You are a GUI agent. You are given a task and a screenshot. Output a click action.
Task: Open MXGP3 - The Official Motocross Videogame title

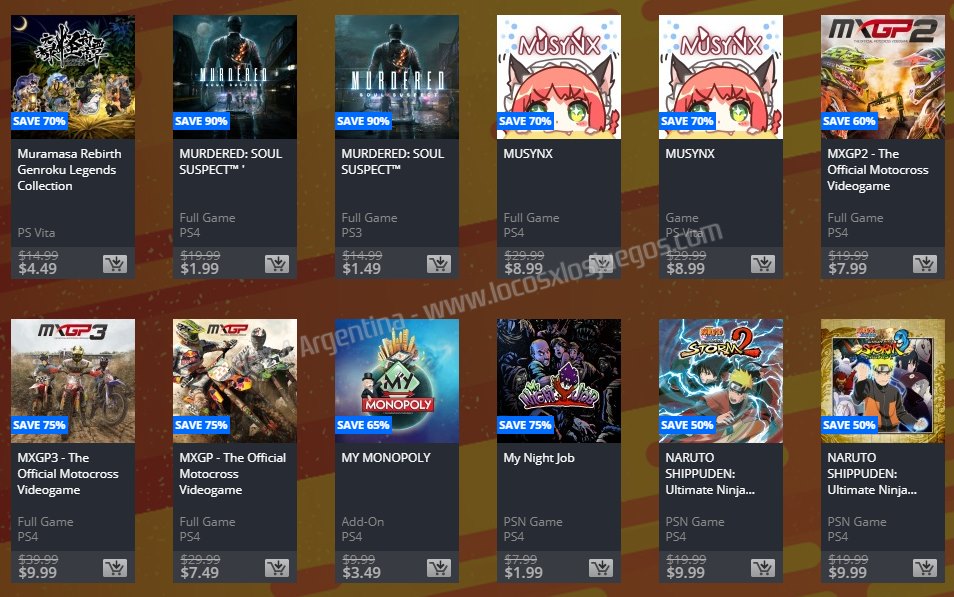click(68, 473)
